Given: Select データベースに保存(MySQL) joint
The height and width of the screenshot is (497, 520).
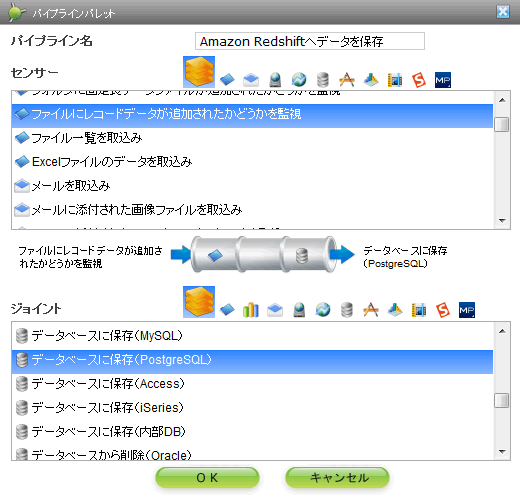Looking at the screenshot, I should coord(252,336).
